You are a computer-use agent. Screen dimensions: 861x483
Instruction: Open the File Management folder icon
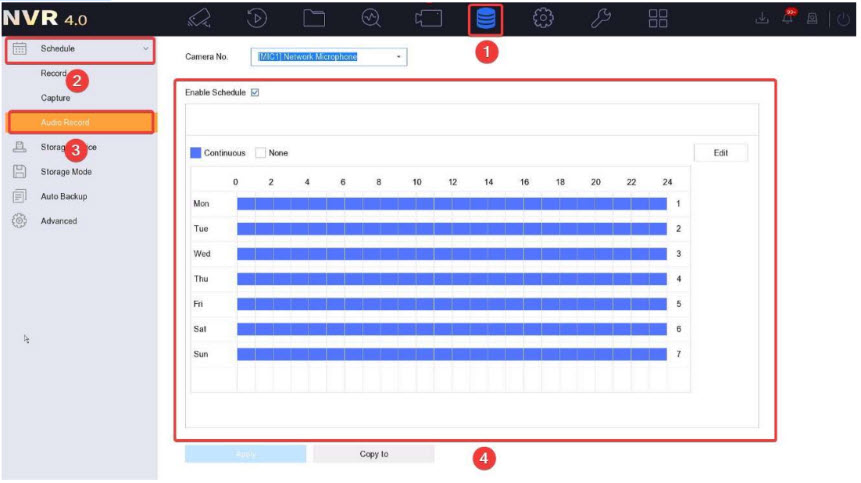pyautogui.click(x=314, y=19)
